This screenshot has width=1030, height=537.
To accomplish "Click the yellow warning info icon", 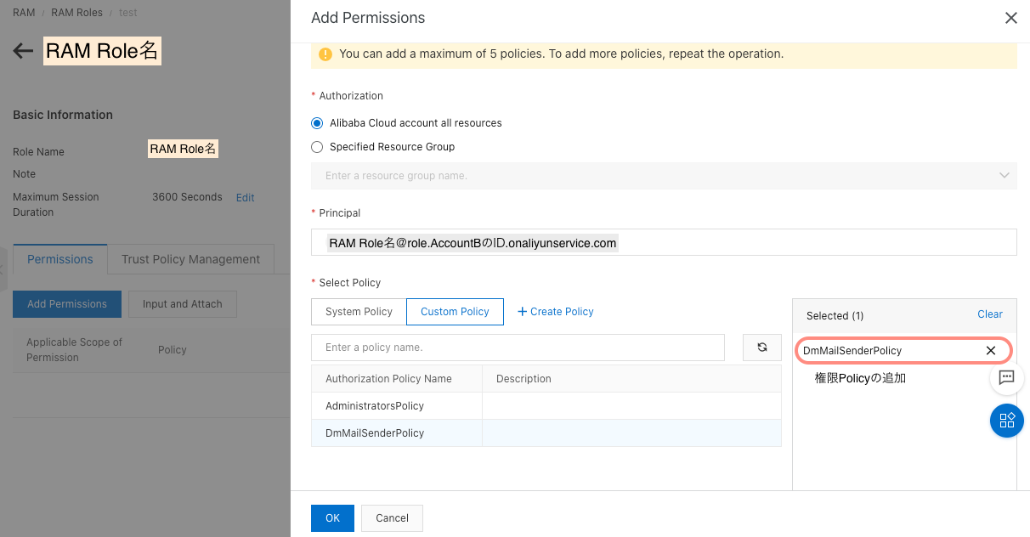I will 325,54.
